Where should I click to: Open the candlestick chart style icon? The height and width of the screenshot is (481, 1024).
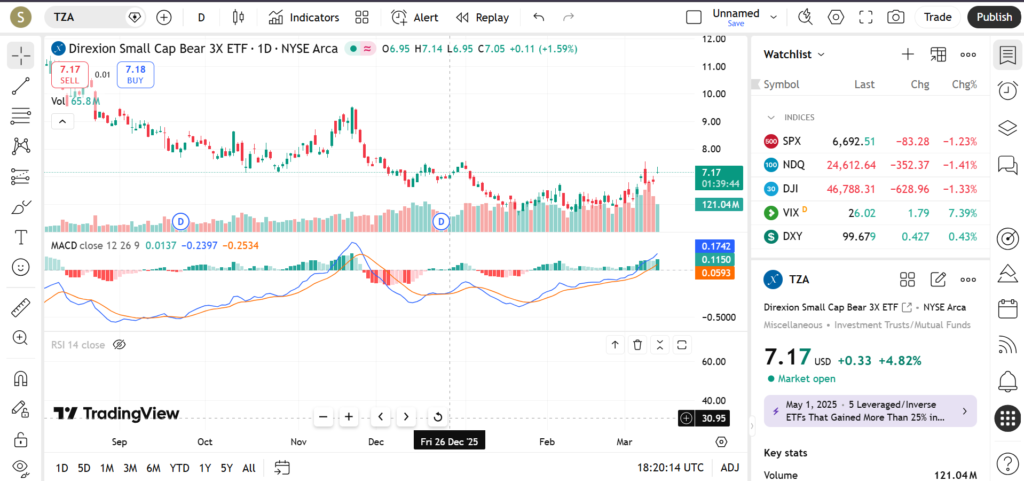pyautogui.click(x=237, y=17)
